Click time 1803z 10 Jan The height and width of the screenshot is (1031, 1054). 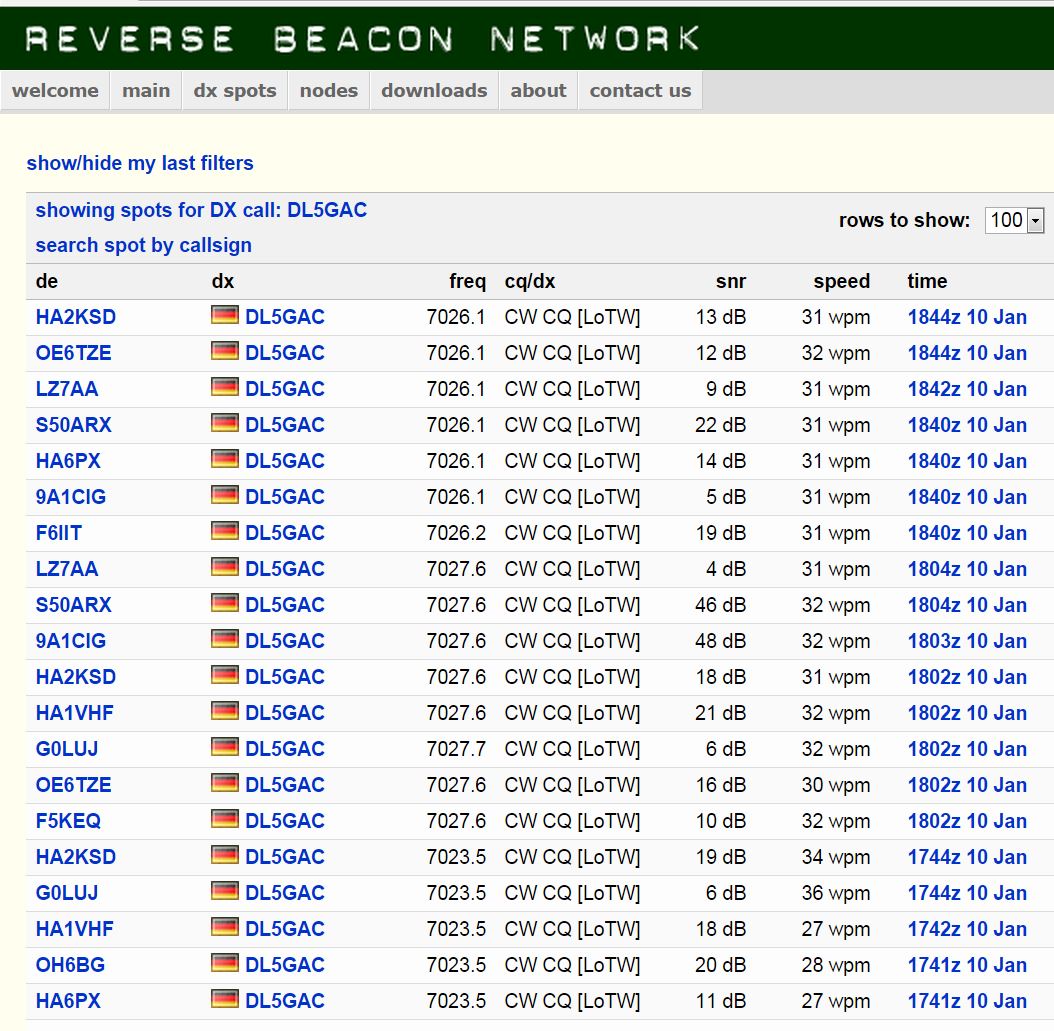[x=967, y=641]
